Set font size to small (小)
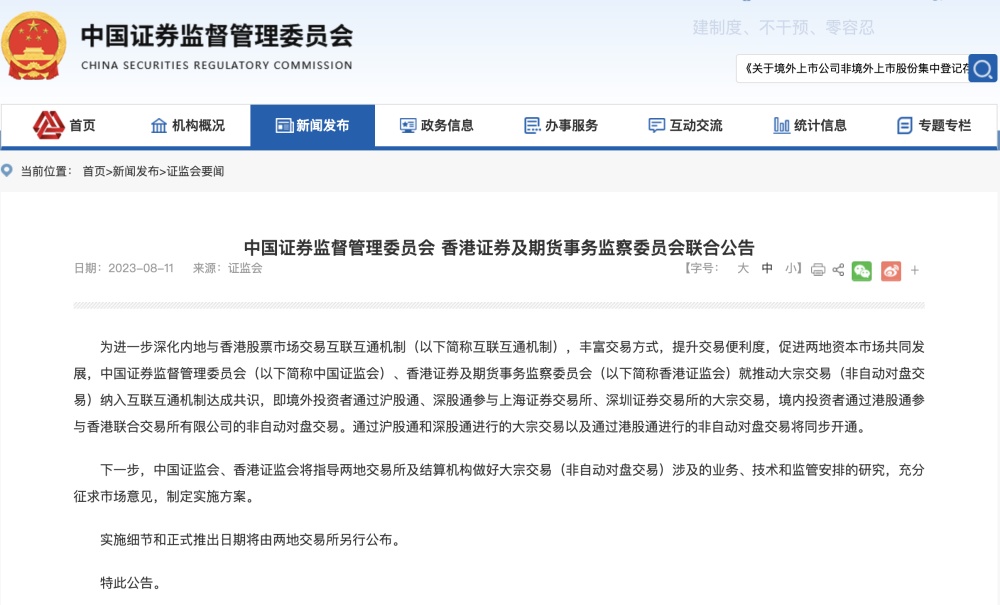Viewport: 1000px width, 605px height. click(x=790, y=269)
